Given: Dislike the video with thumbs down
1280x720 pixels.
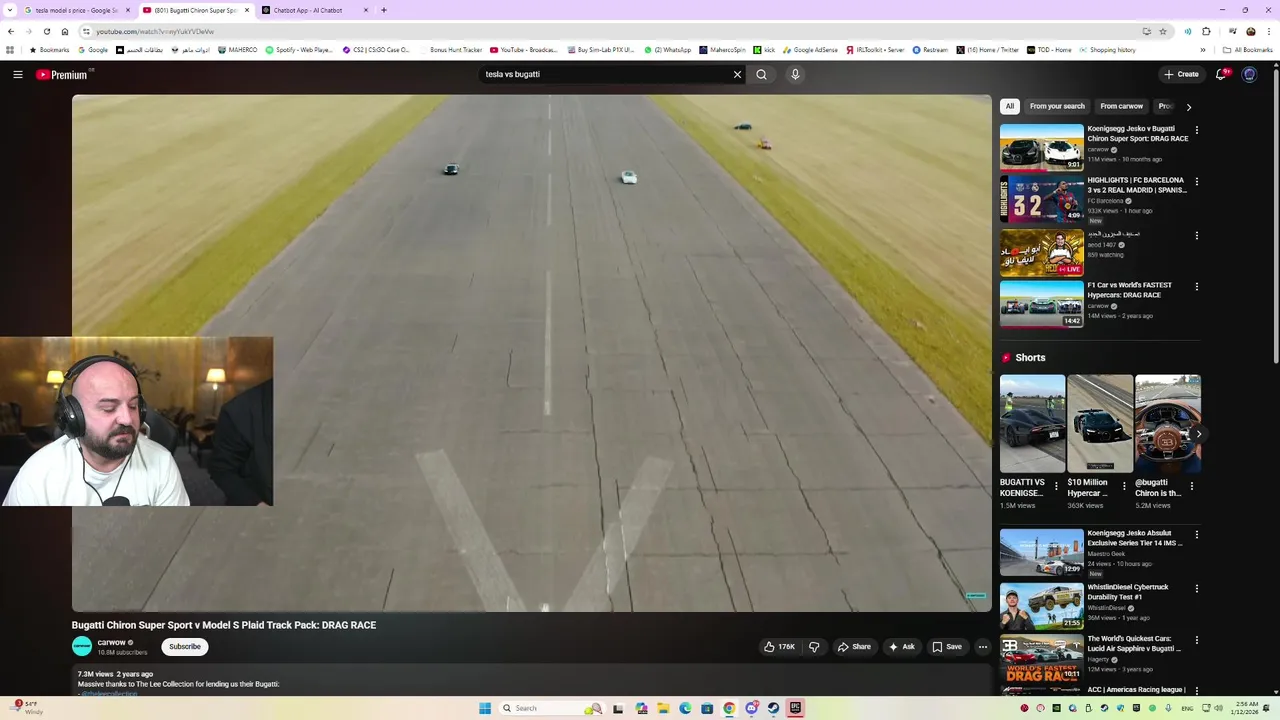Looking at the screenshot, I should click(x=814, y=647).
